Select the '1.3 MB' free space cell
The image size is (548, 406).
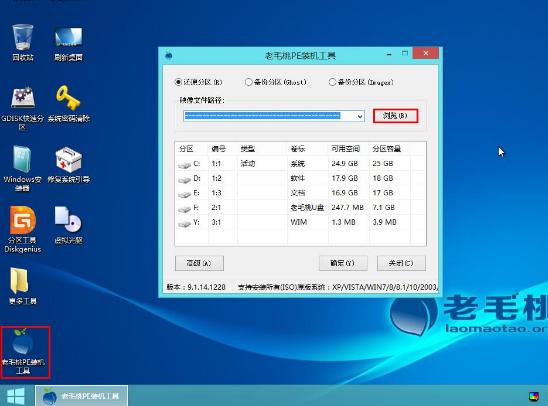pyautogui.click(x=343, y=222)
